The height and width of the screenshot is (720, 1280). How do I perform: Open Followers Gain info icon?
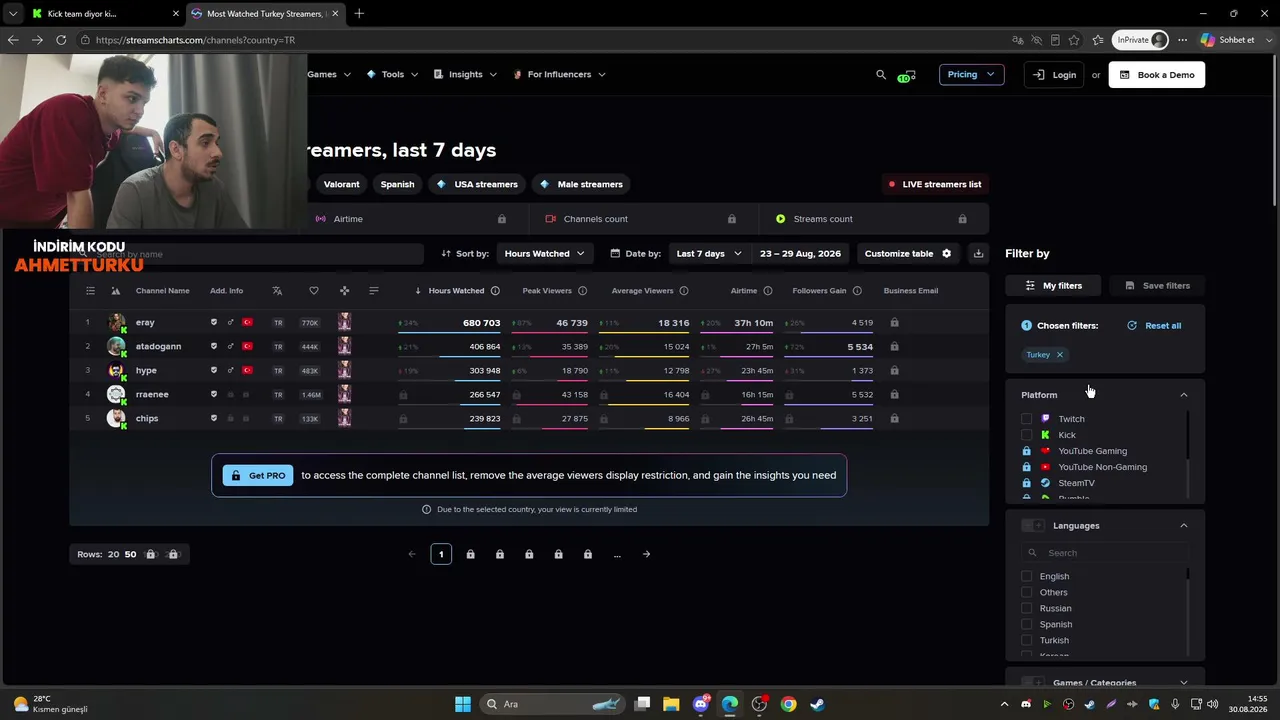[x=857, y=291]
